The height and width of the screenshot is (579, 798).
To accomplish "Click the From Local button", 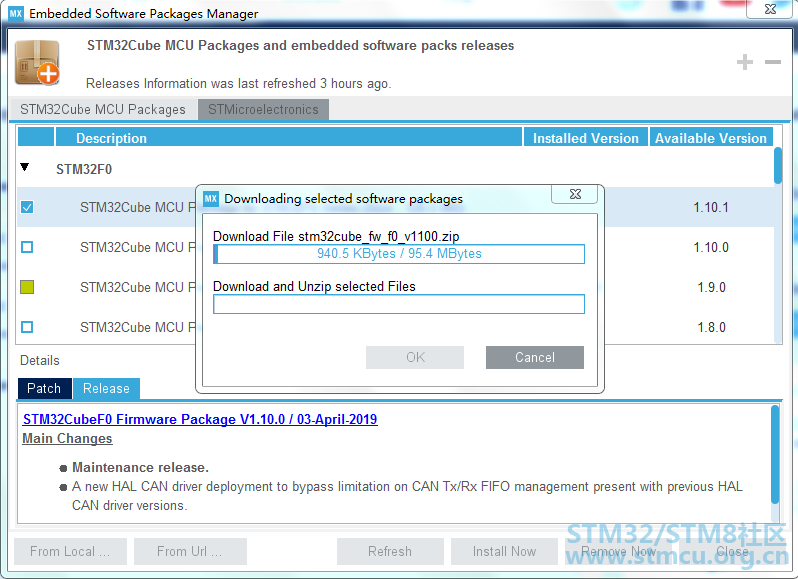I will point(70,552).
